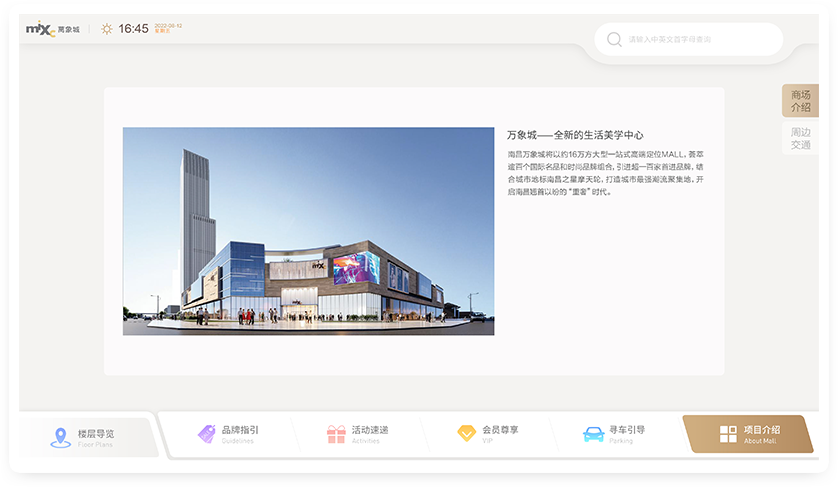Open 活动速递 Activities label
Image resolution: width=838 pixels, height=487 pixels.
tap(370, 430)
